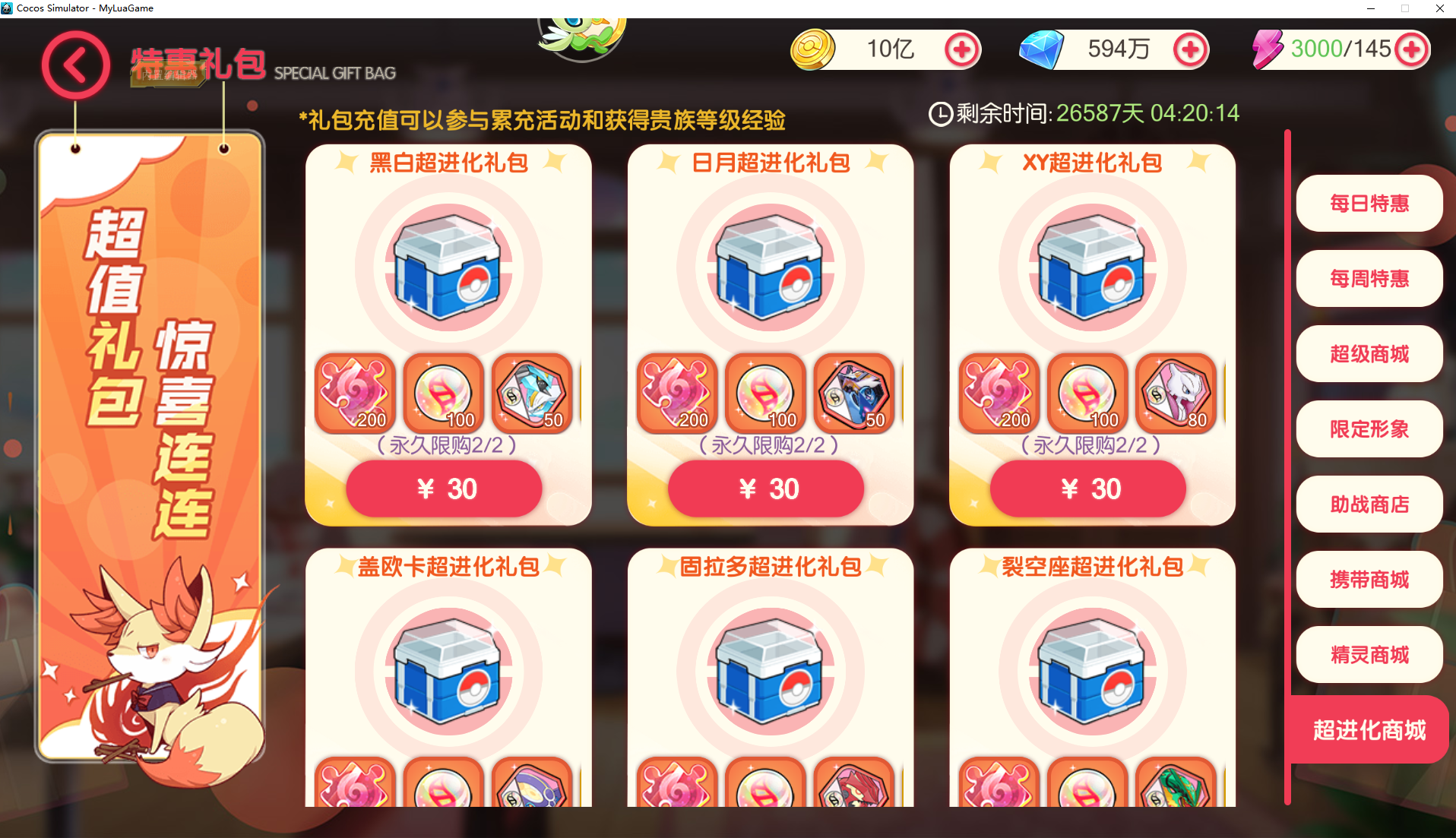Image resolution: width=1456 pixels, height=838 pixels.
Task: Open the 黑白超进化礼包 gift box image
Action: pyautogui.click(x=448, y=267)
